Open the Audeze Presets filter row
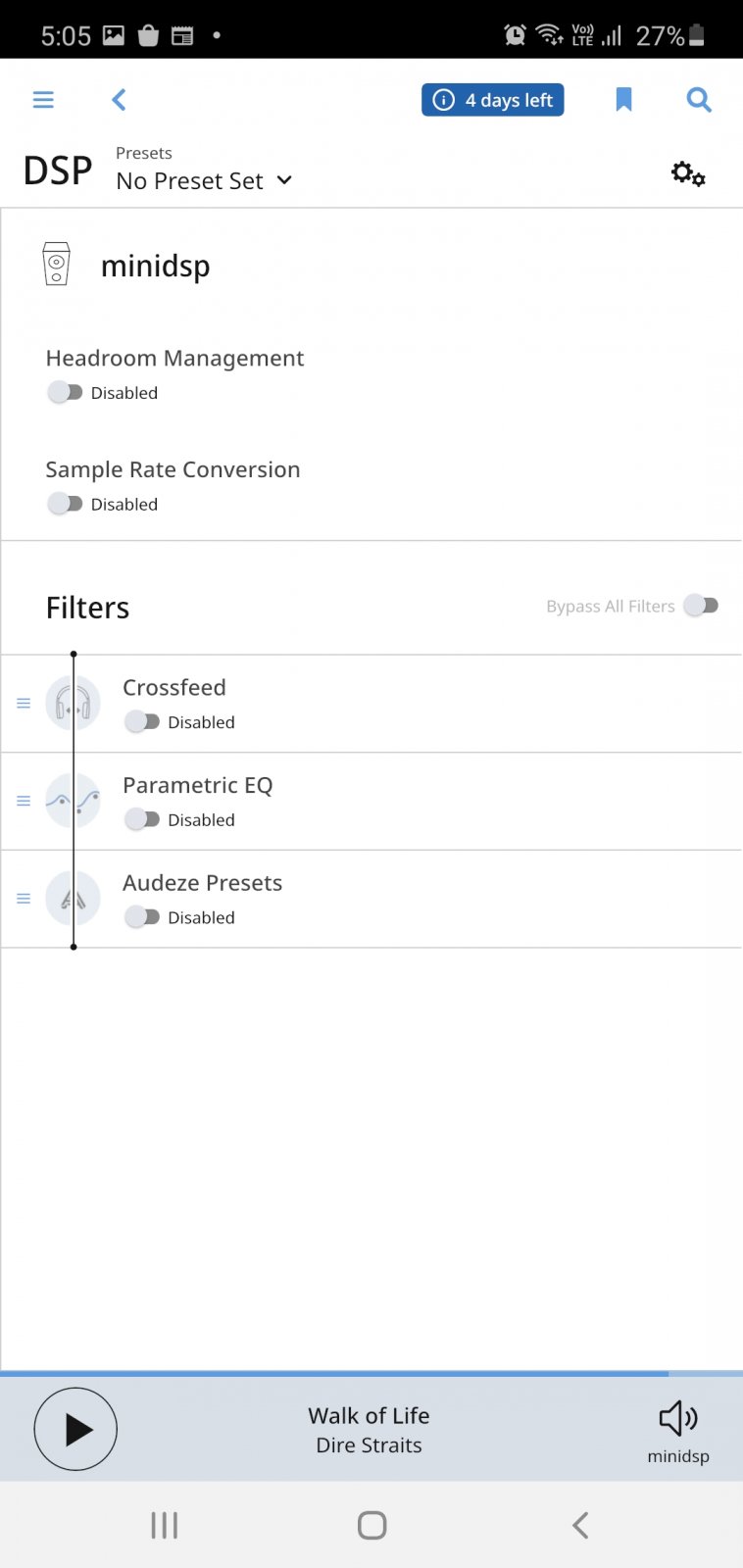743x1568 pixels. click(x=371, y=900)
